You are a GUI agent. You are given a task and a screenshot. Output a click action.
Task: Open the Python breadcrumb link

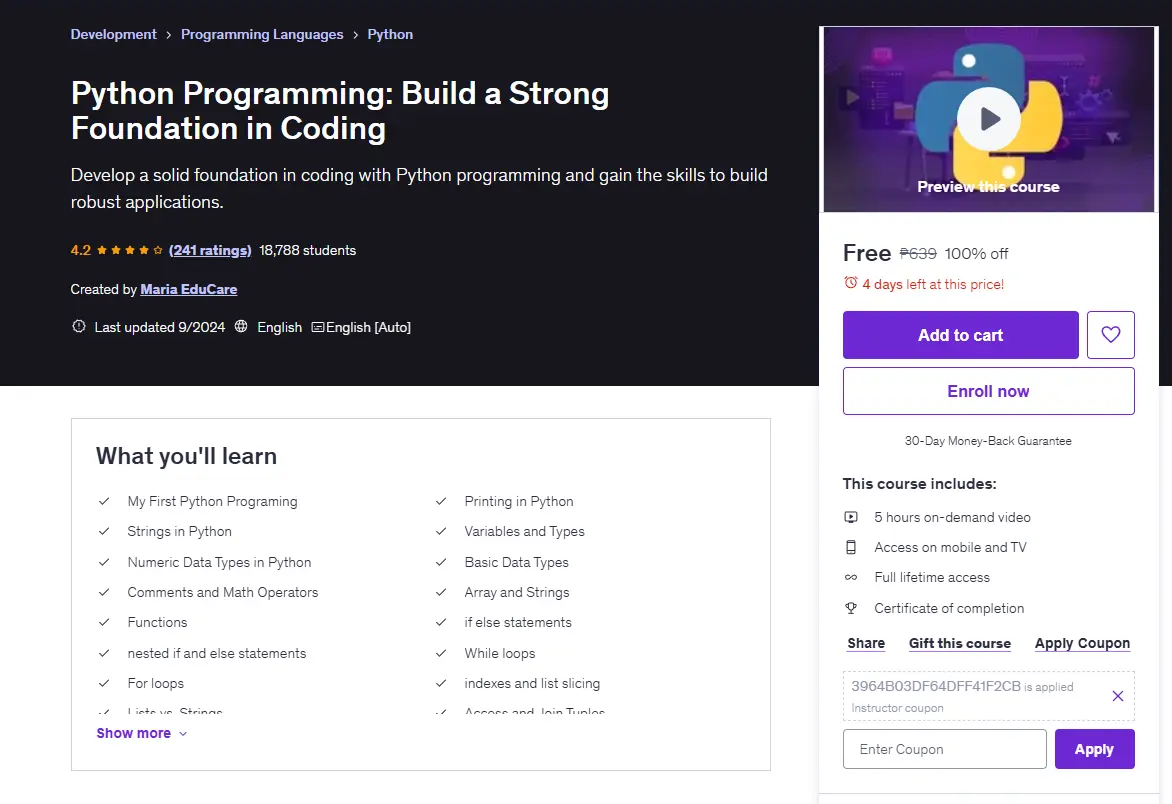390,34
